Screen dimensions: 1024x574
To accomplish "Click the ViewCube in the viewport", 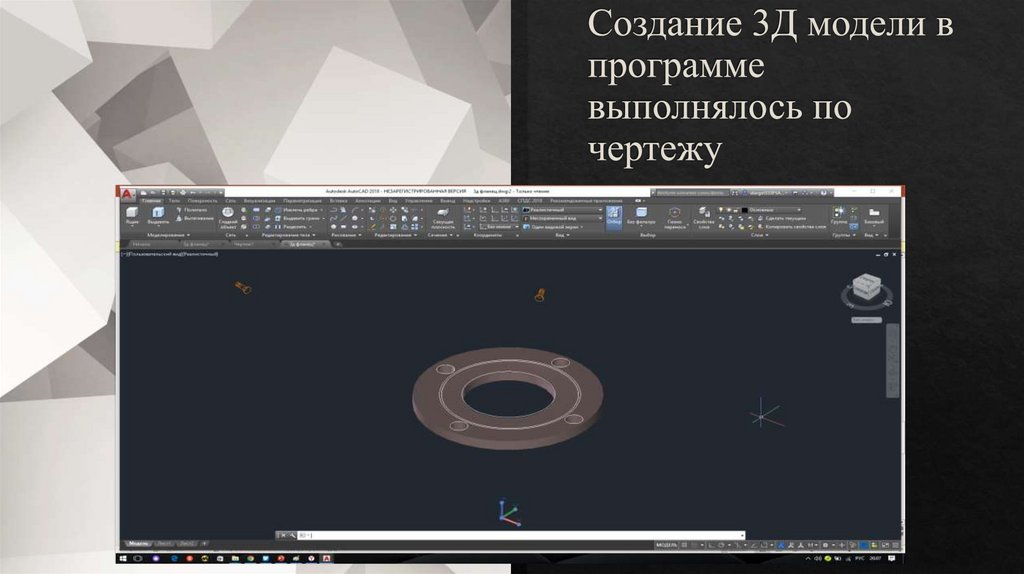I will click(867, 288).
